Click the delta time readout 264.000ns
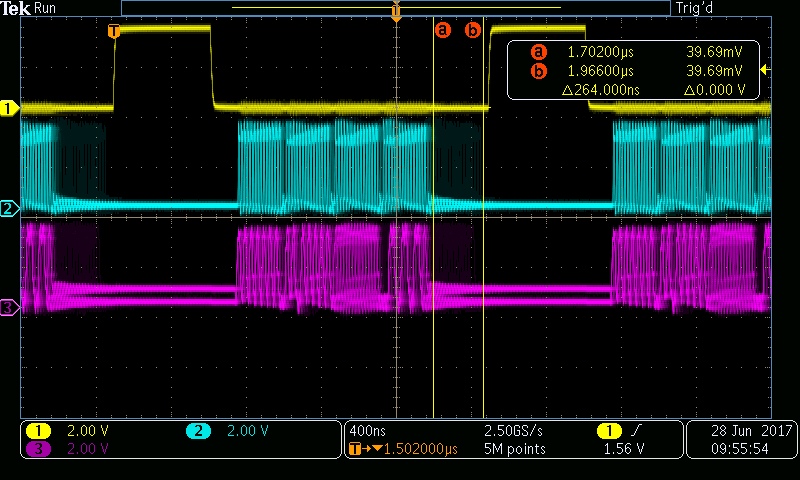800x480 pixels. (601, 90)
